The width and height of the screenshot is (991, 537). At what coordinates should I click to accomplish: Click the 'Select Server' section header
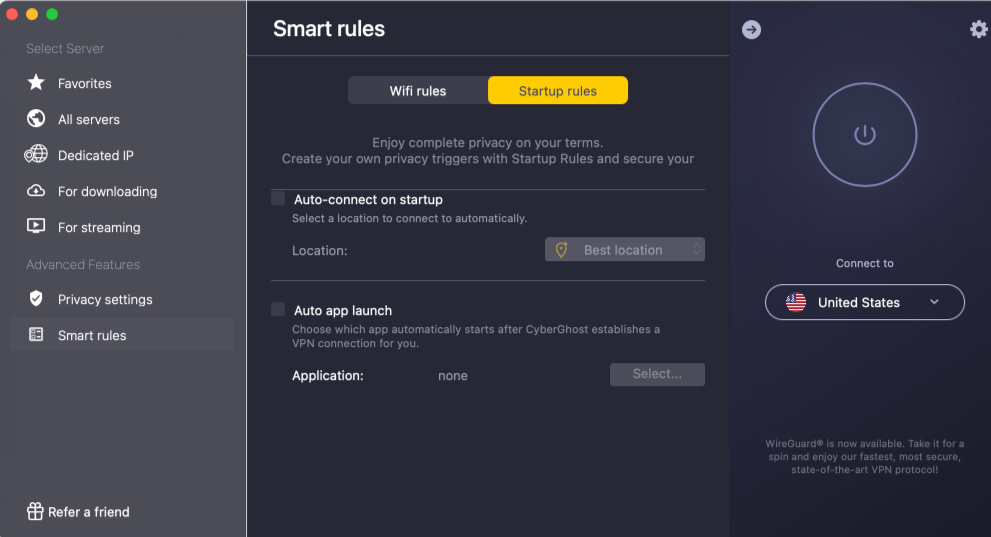click(65, 48)
